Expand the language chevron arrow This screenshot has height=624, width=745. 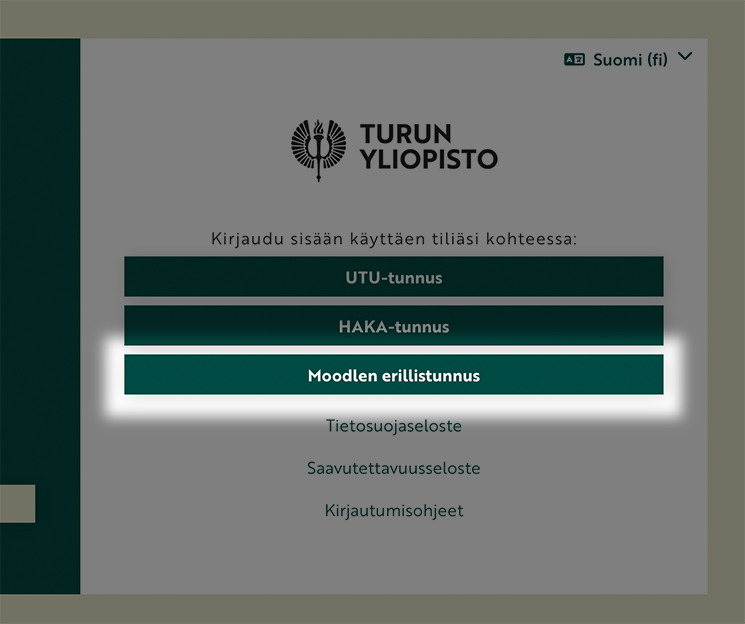(684, 57)
